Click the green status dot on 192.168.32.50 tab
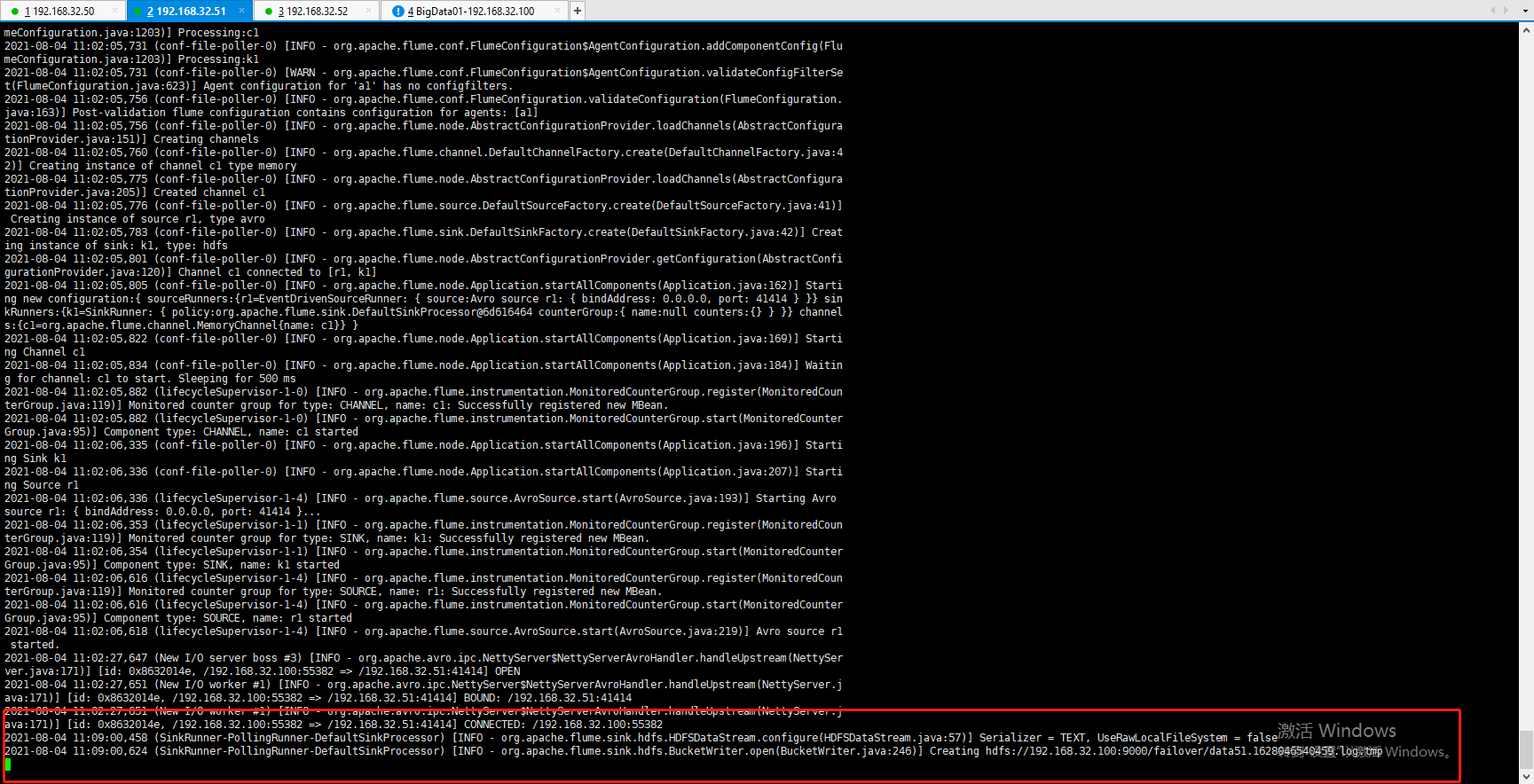Screen dimensions: 1534x784 tap(15, 12)
